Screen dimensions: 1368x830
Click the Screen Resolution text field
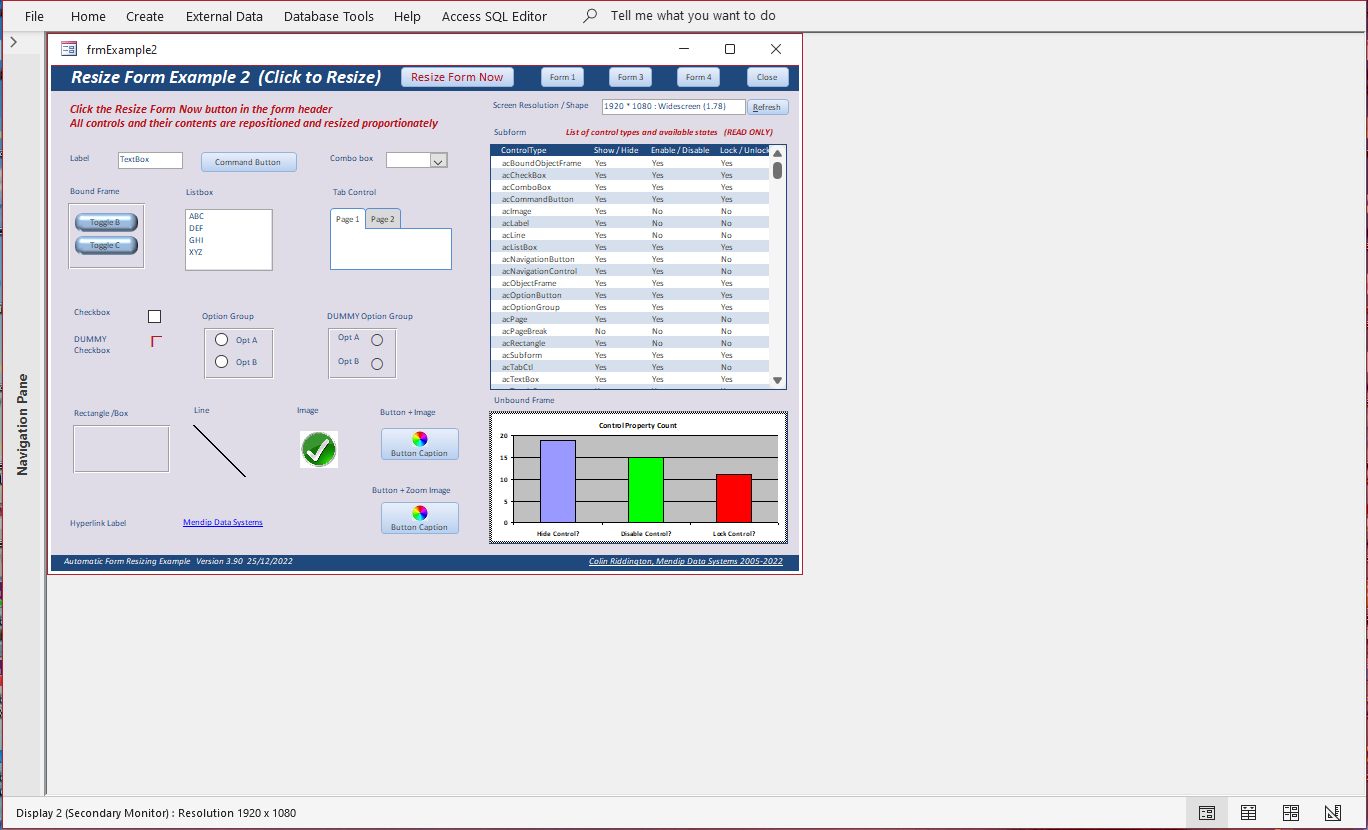coord(673,106)
